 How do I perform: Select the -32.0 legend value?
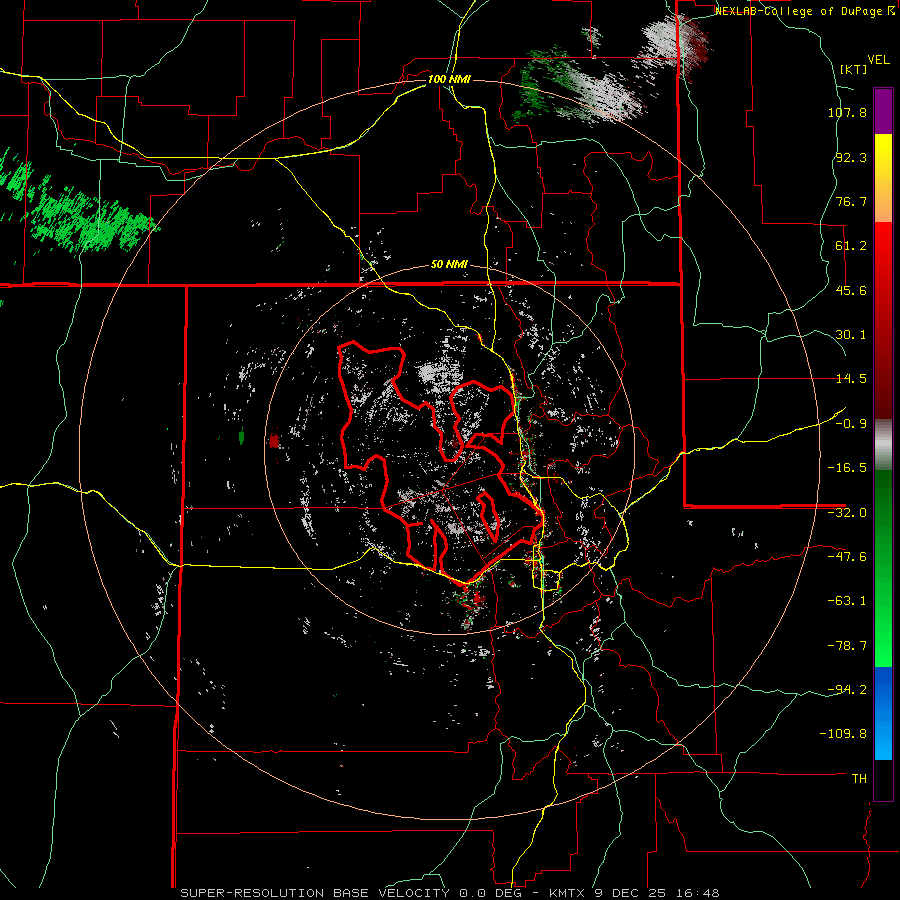pyautogui.click(x=847, y=513)
